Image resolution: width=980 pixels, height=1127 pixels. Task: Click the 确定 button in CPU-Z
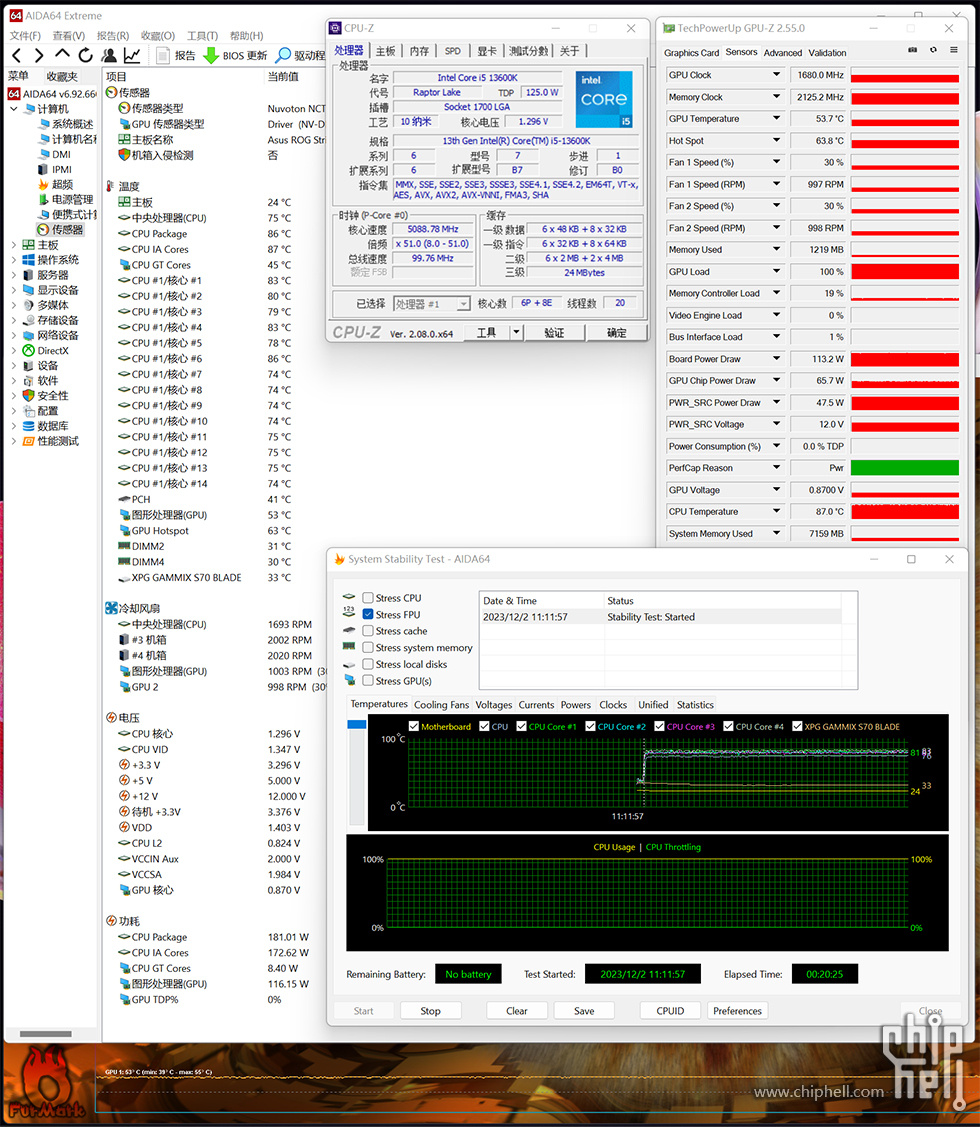pyautogui.click(x=616, y=332)
